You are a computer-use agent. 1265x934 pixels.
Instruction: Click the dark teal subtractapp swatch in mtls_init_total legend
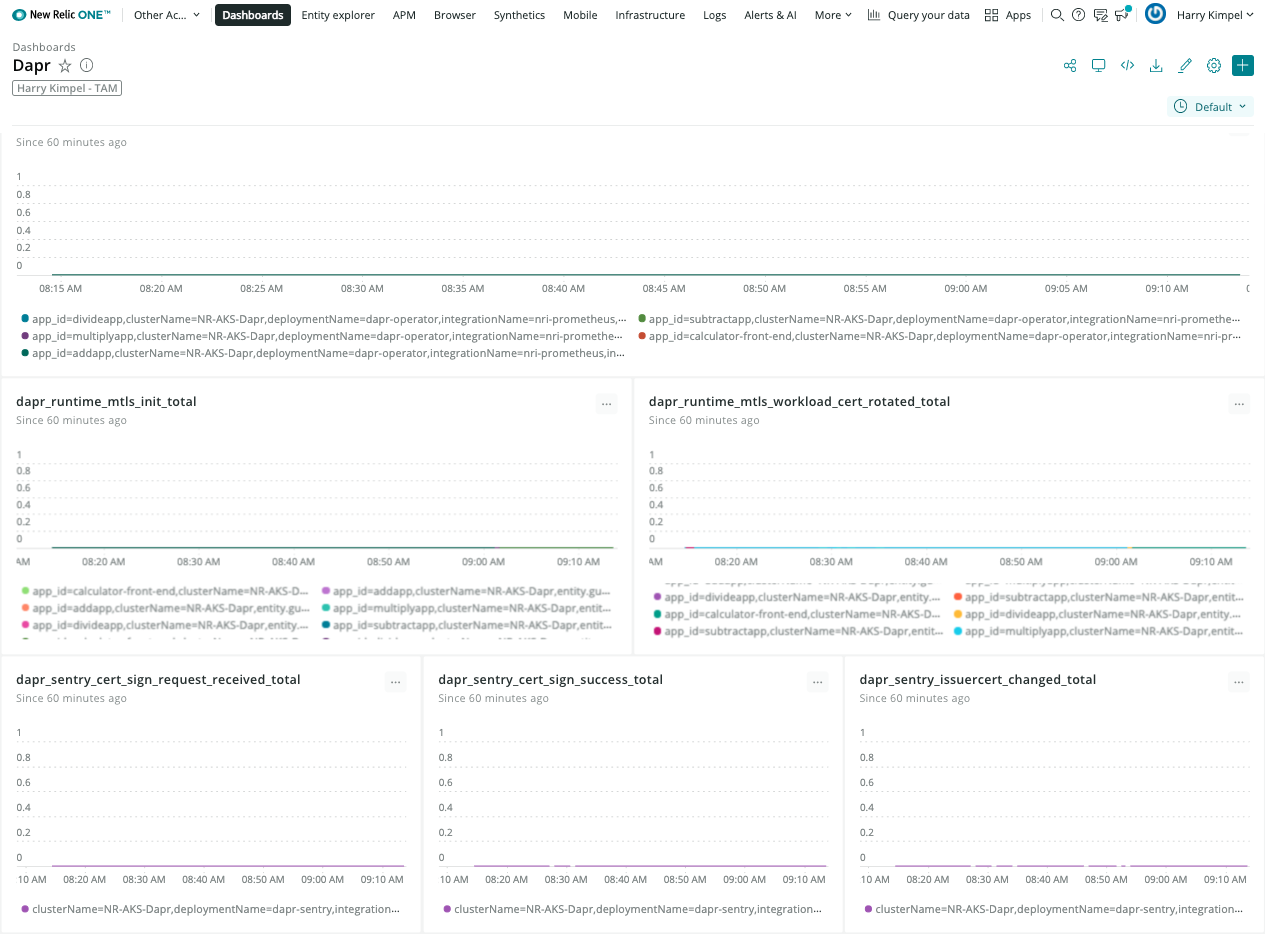coord(326,625)
